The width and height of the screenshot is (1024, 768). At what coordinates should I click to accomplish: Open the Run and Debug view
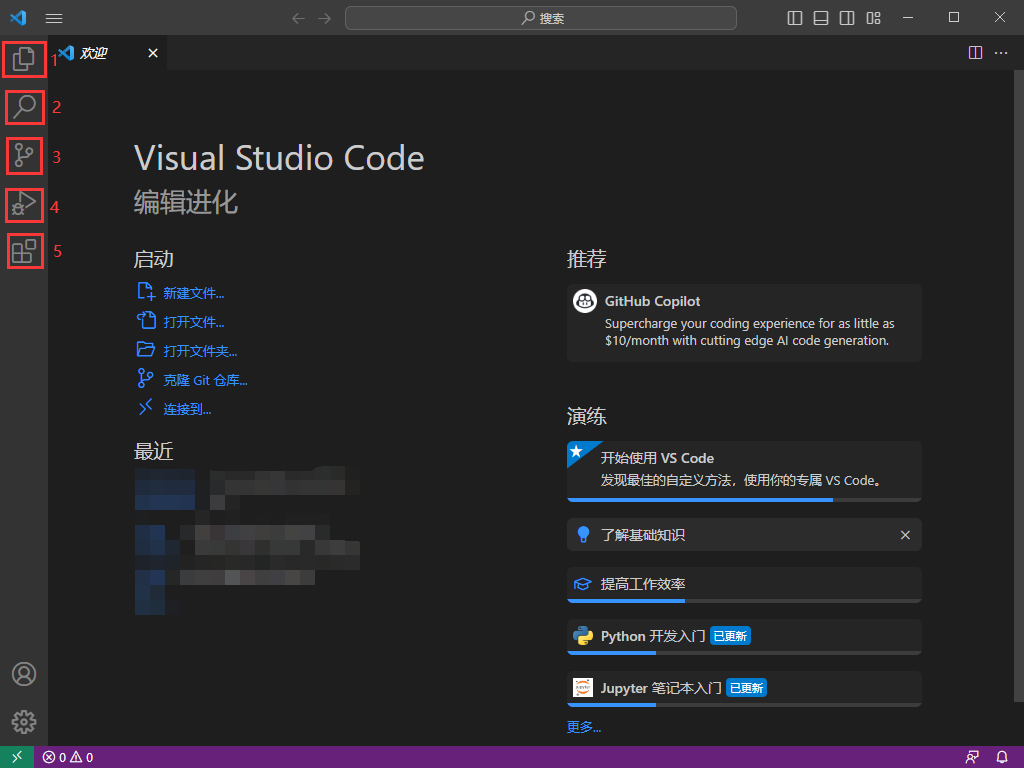click(x=24, y=205)
